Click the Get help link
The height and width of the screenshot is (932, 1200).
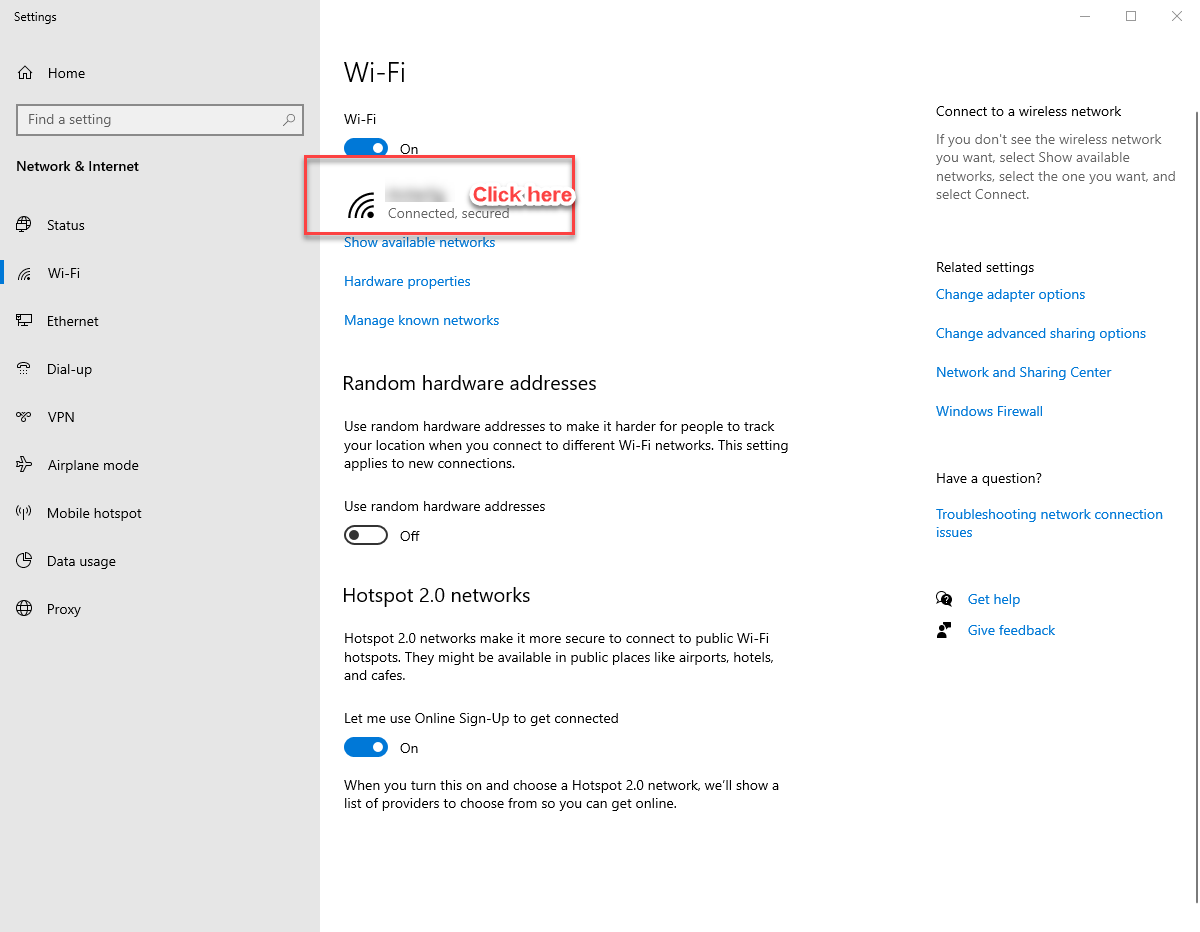994,599
